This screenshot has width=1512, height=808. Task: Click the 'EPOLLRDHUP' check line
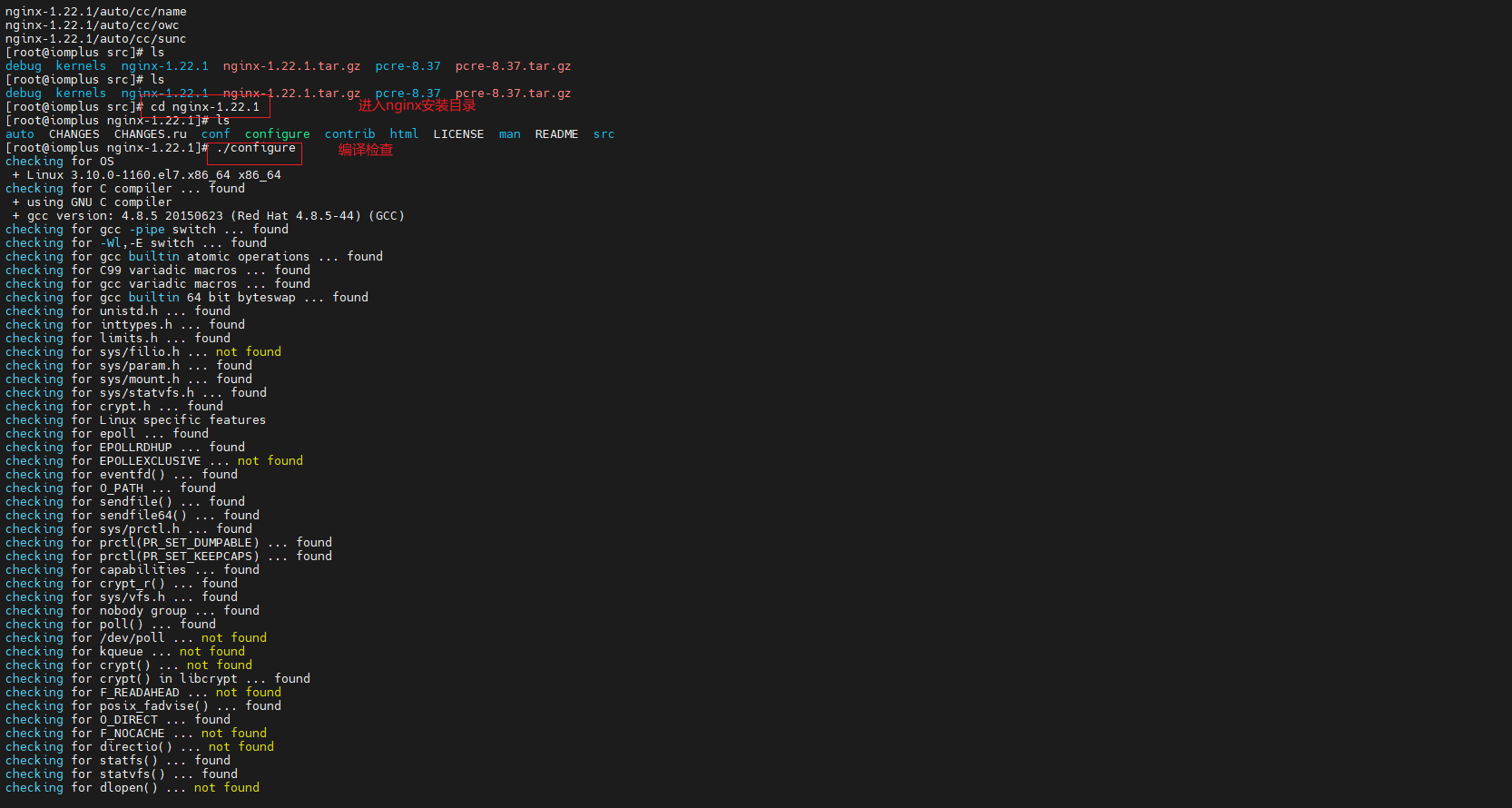[125, 448]
